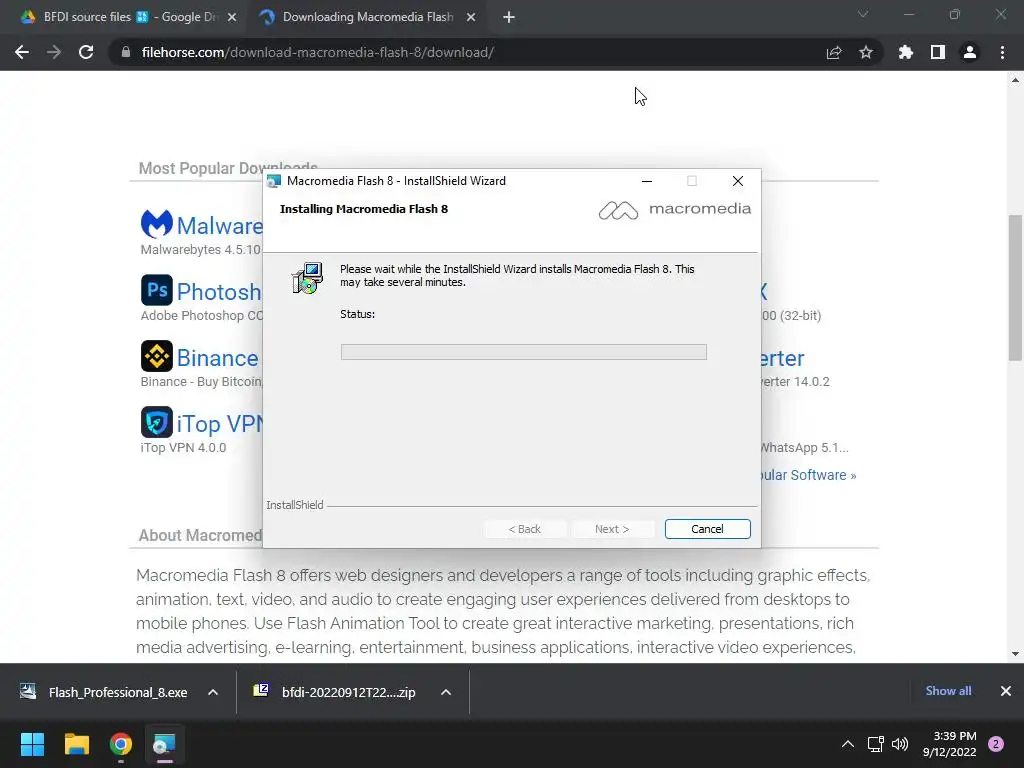Close the downloads bar

click(x=1006, y=691)
